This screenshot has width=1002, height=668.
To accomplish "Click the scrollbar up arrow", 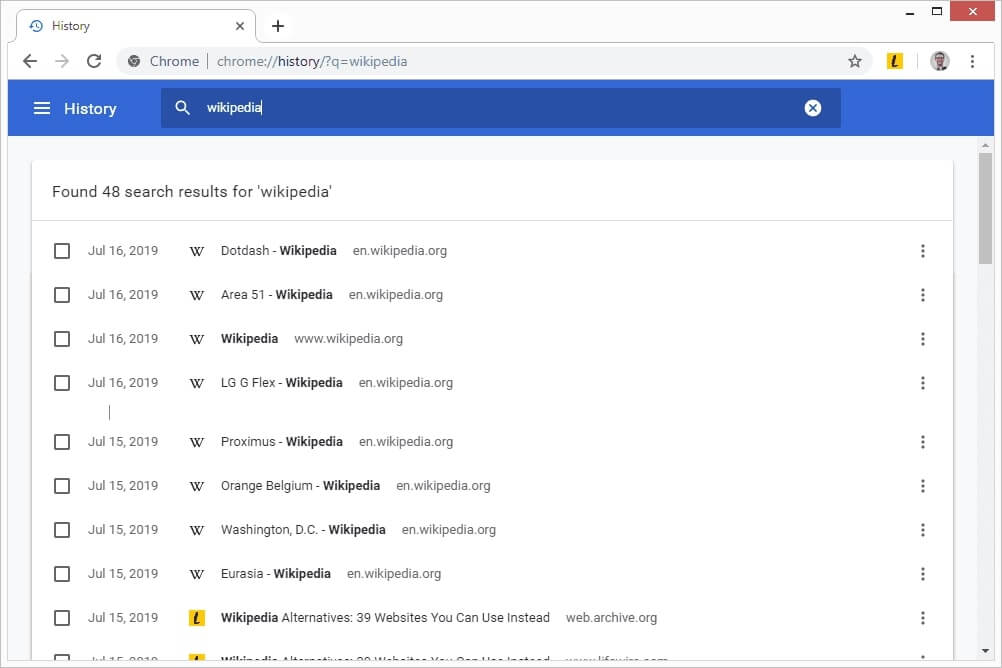I will (985, 146).
